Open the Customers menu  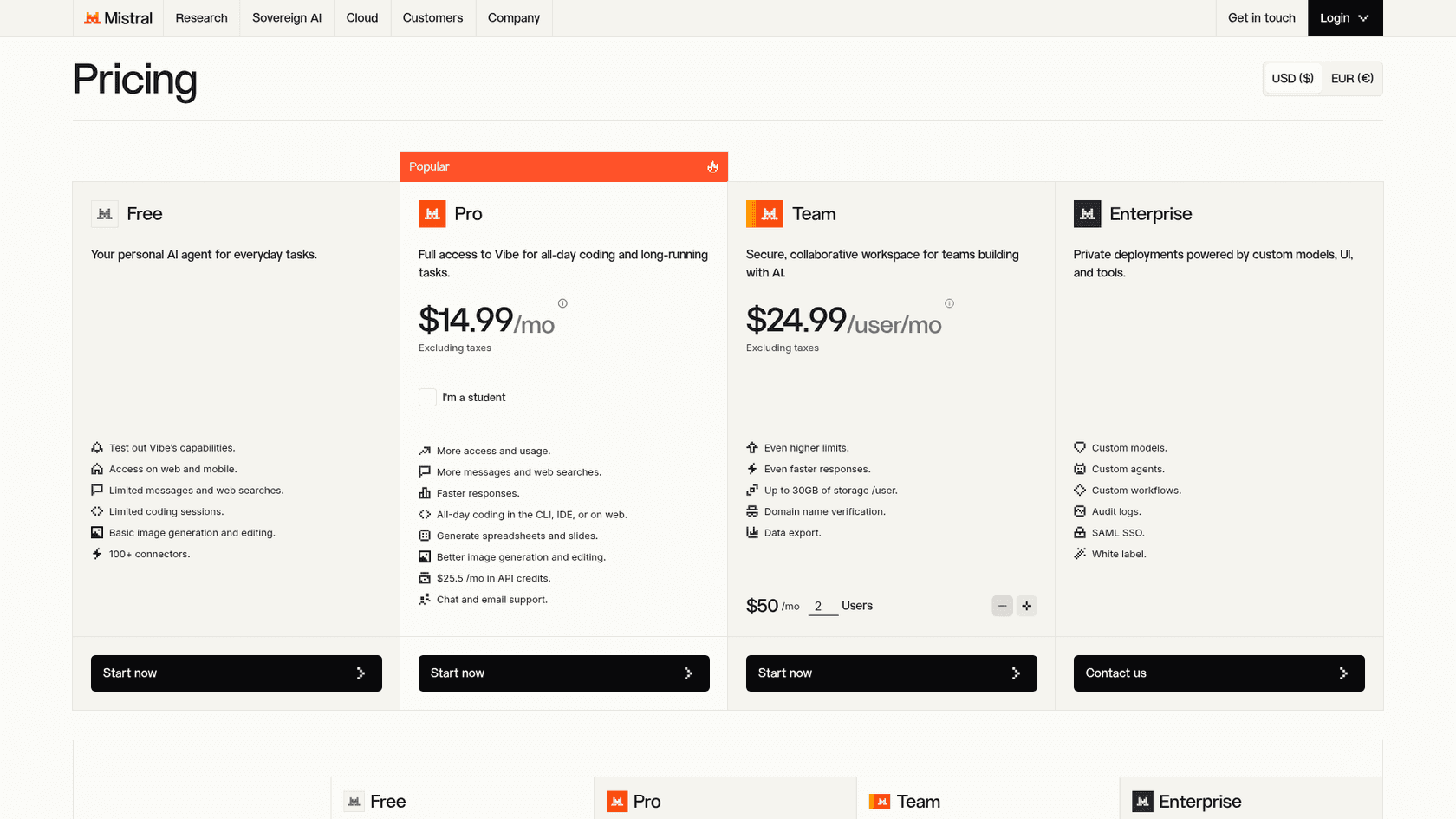point(433,18)
